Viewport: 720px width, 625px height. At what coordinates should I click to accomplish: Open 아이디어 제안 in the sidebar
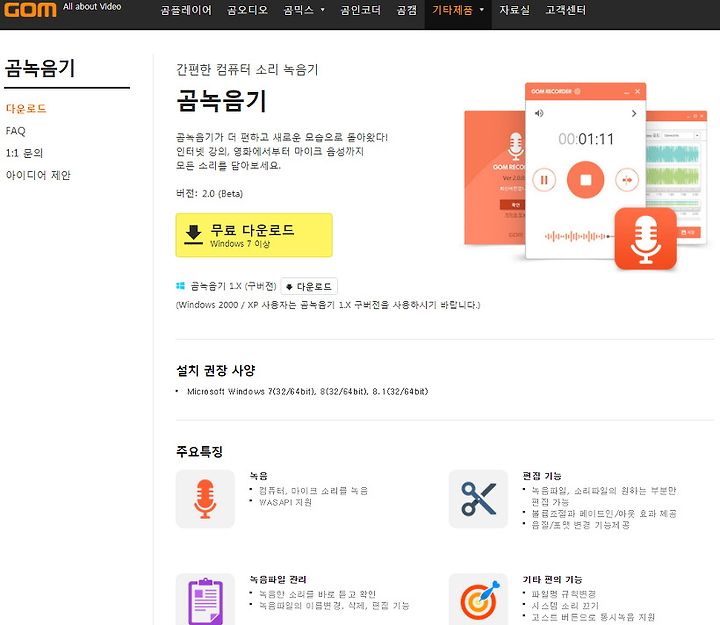38,175
